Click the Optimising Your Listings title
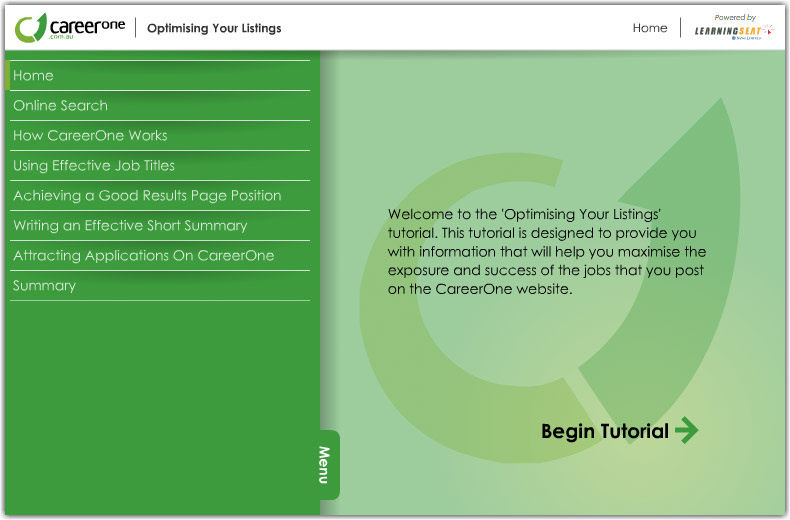Screen dimensions: 790x520 click(x=214, y=28)
